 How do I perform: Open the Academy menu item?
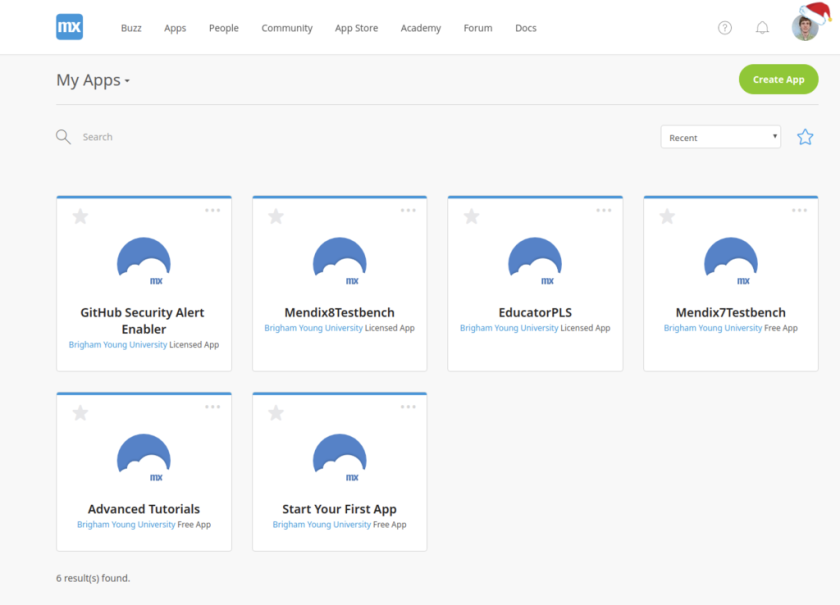420,28
